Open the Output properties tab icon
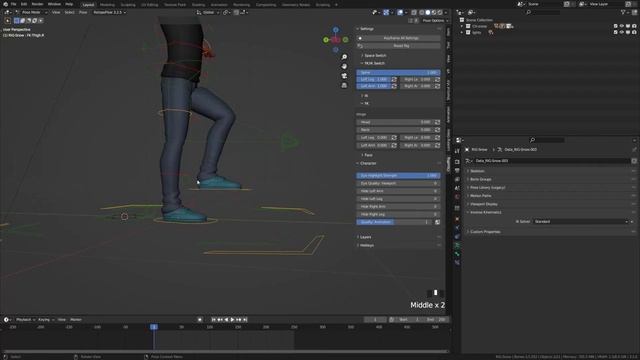640x360 pixels. (457, 171)
